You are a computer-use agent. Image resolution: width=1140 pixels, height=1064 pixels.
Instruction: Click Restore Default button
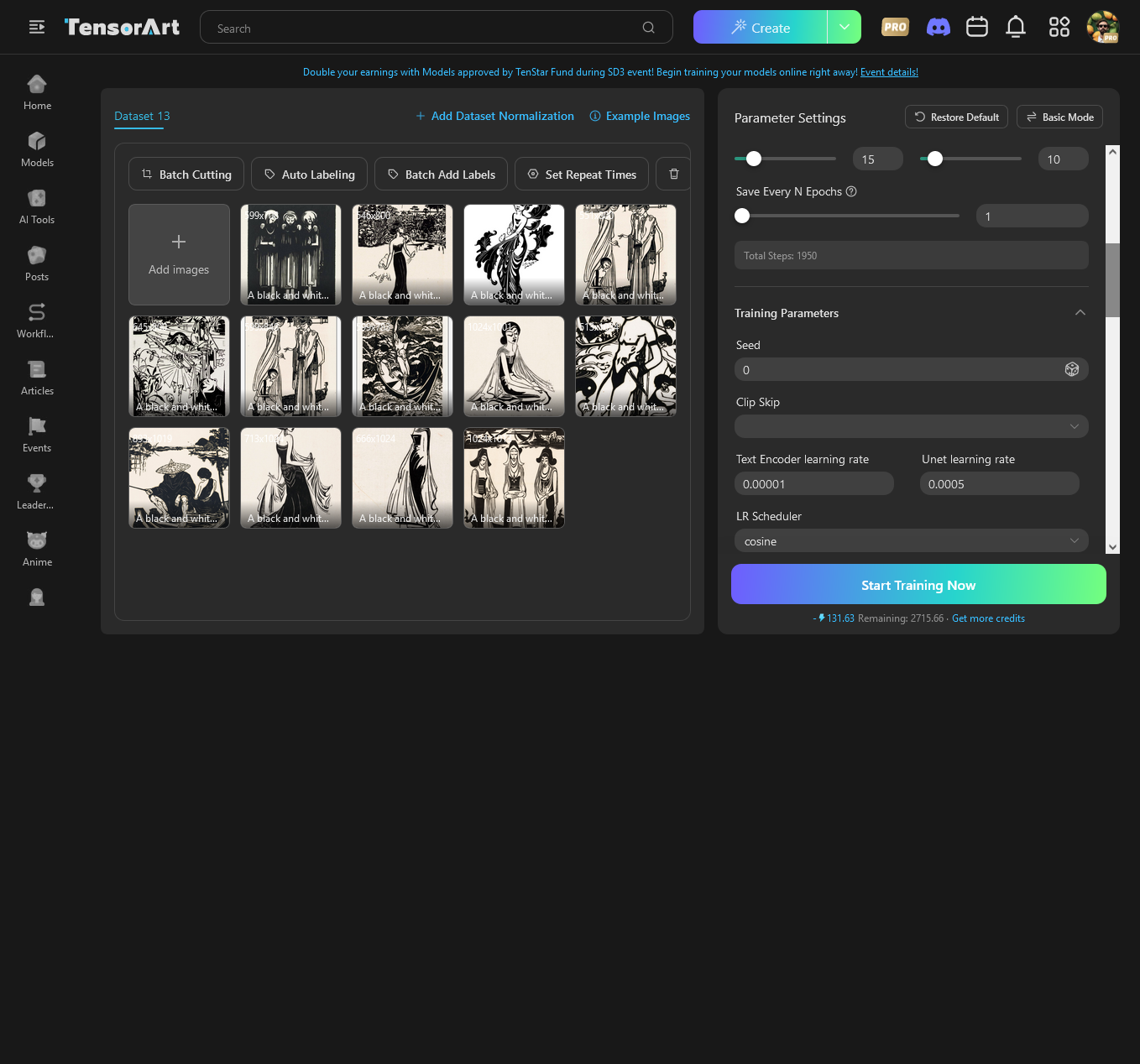pos(956,117)
